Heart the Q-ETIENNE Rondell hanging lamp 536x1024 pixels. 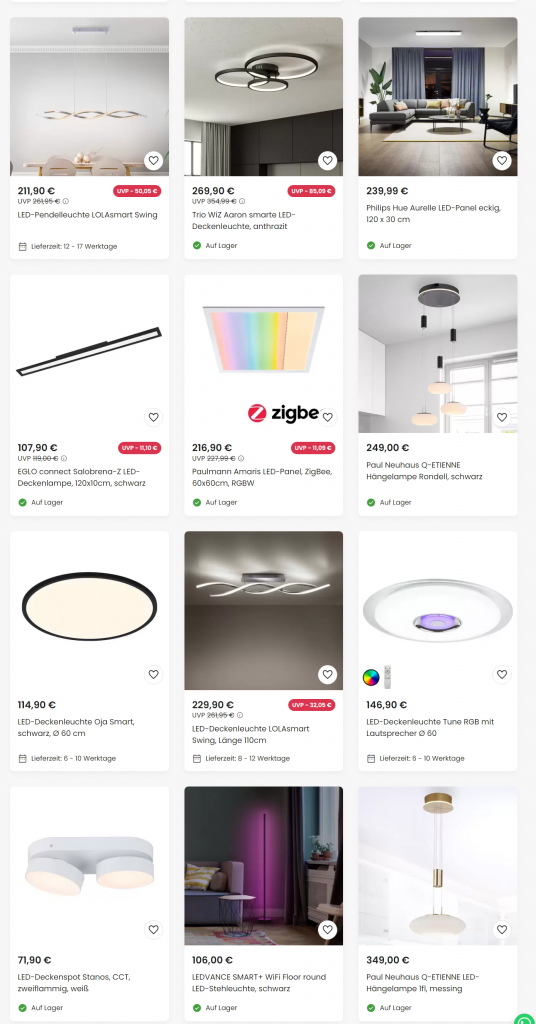[502, 417]
